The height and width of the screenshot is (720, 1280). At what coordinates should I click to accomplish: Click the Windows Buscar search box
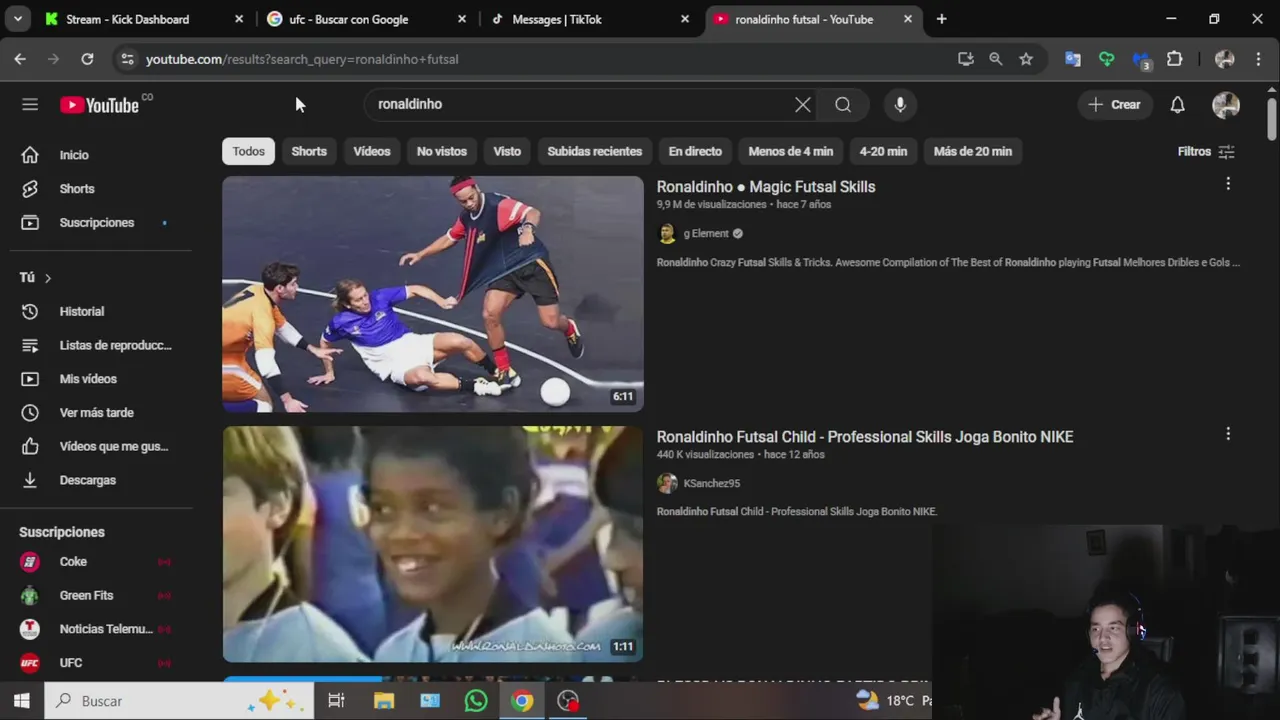tap(180, 701)
